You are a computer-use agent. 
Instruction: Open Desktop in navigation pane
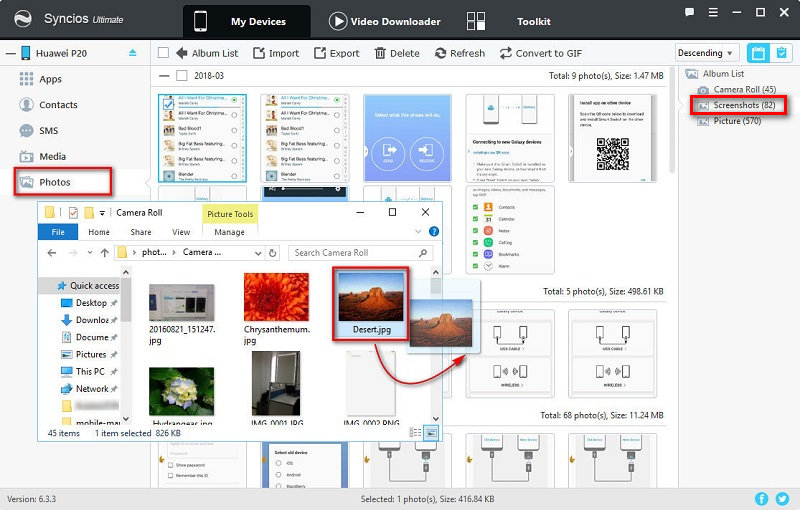click(89, 303)
